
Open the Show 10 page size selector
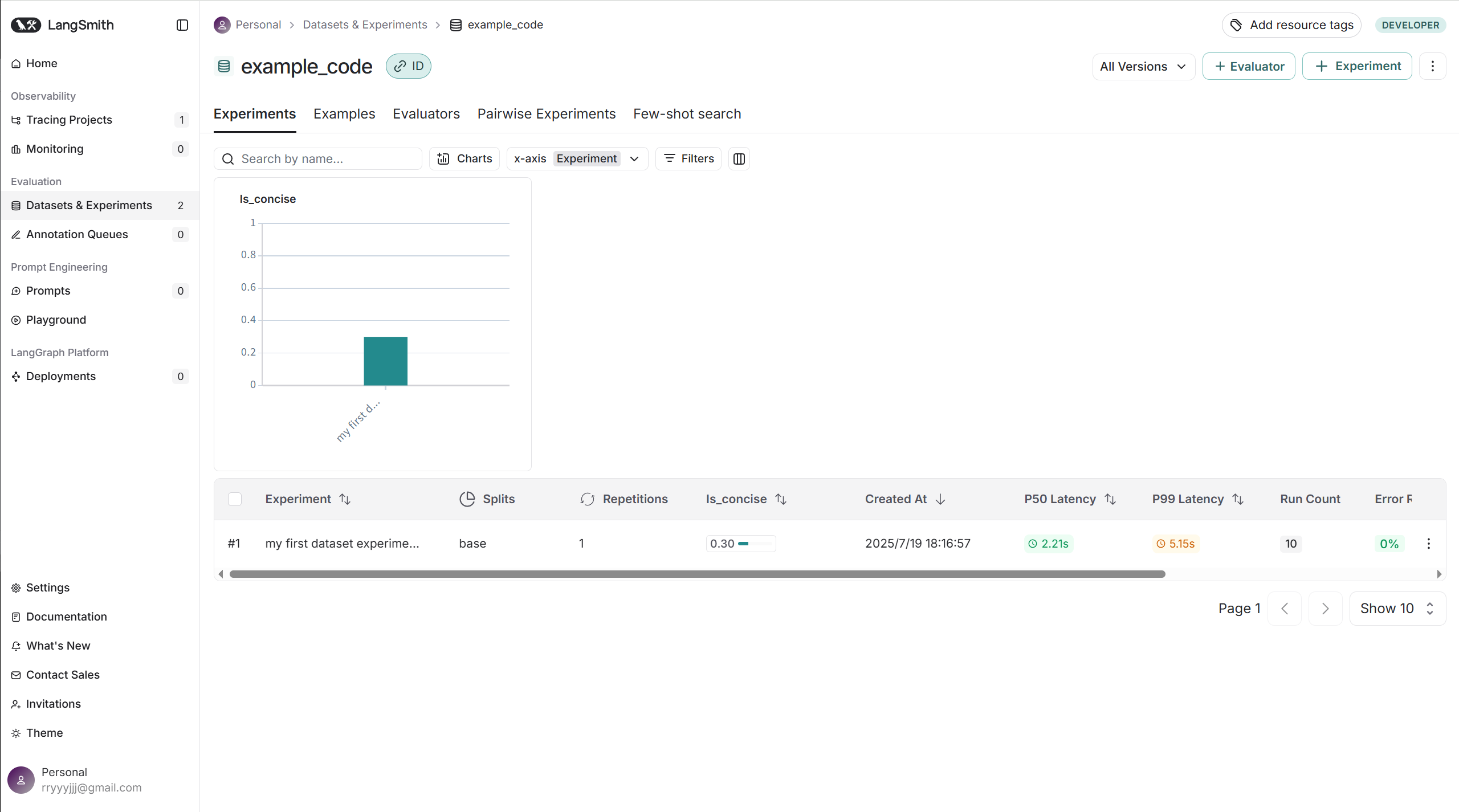(1397, 609)
